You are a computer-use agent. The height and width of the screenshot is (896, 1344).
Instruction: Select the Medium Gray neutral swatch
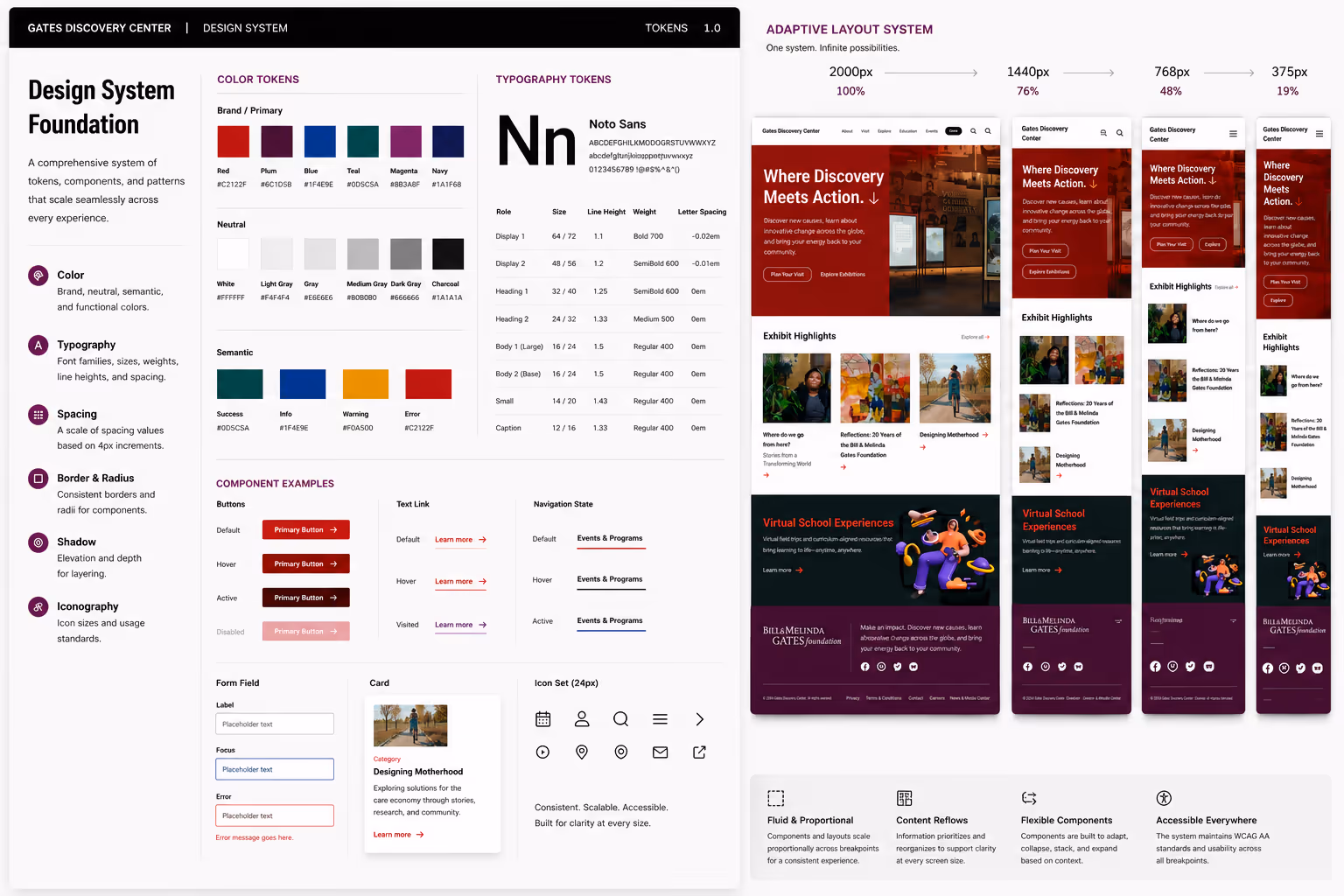(363, 254)
